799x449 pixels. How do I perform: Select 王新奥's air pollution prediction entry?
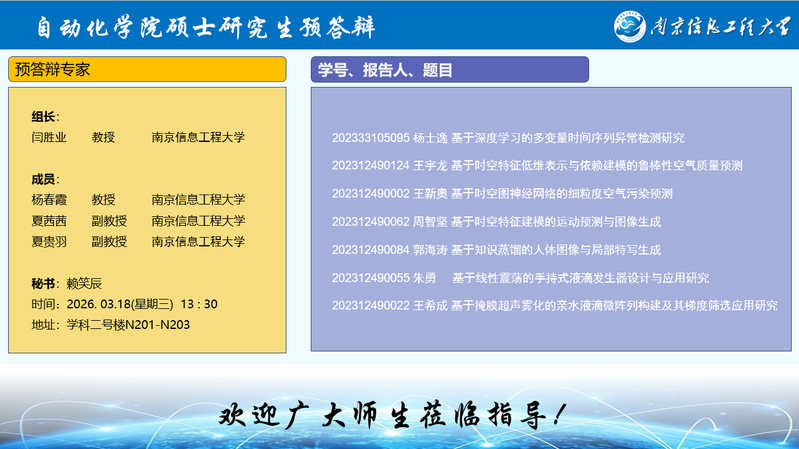tap(501, 194)
